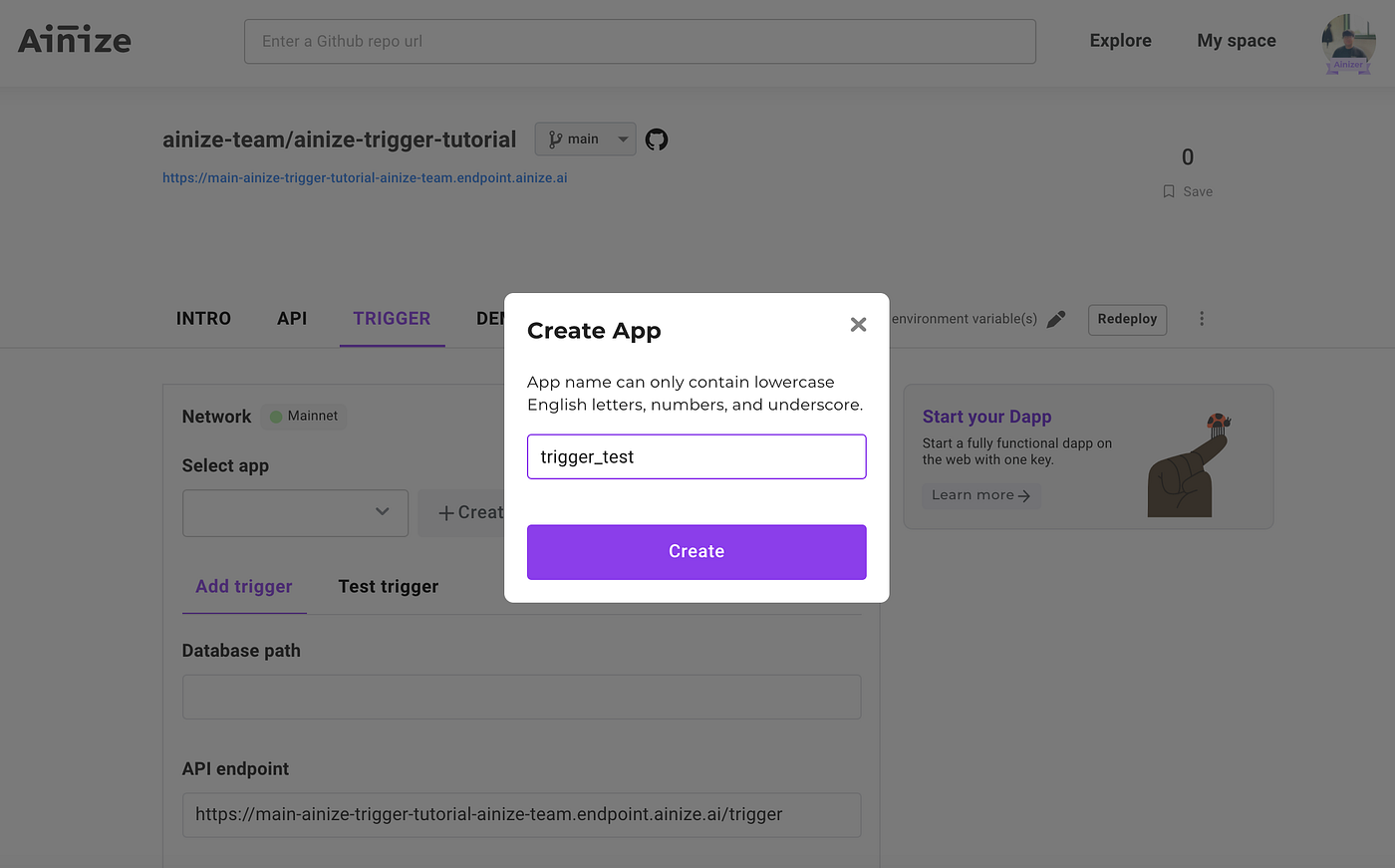This screenshot has height=868, width=1395.
Task: Switch to the Test trigger tab
Action: 388,586
